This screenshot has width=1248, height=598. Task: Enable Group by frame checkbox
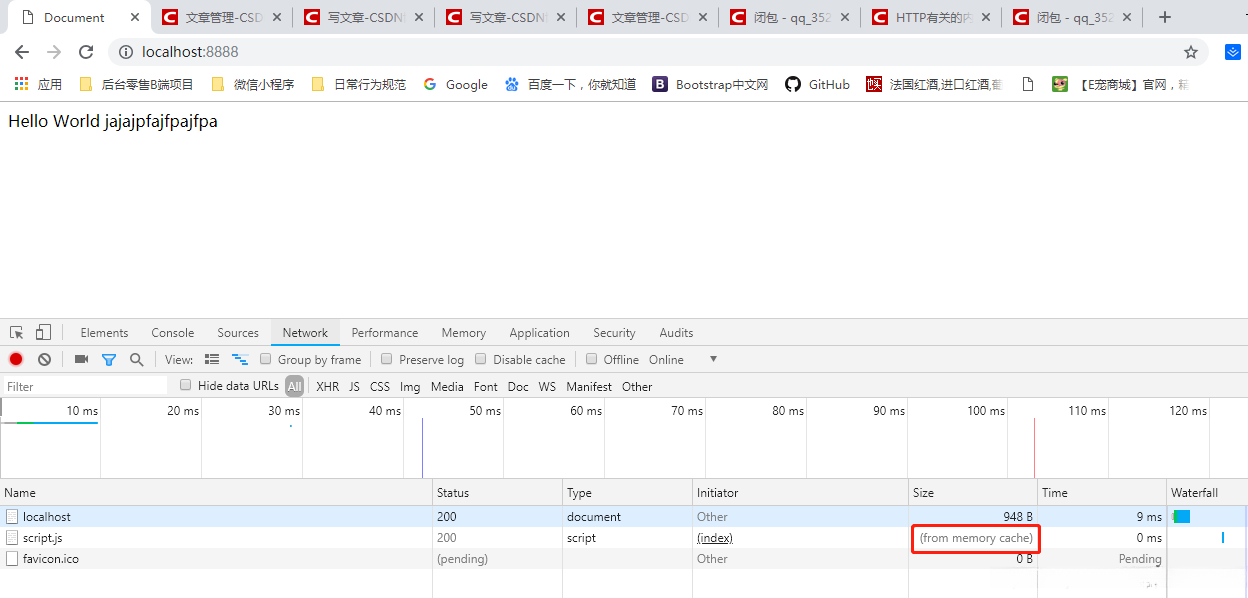[266, 359]
